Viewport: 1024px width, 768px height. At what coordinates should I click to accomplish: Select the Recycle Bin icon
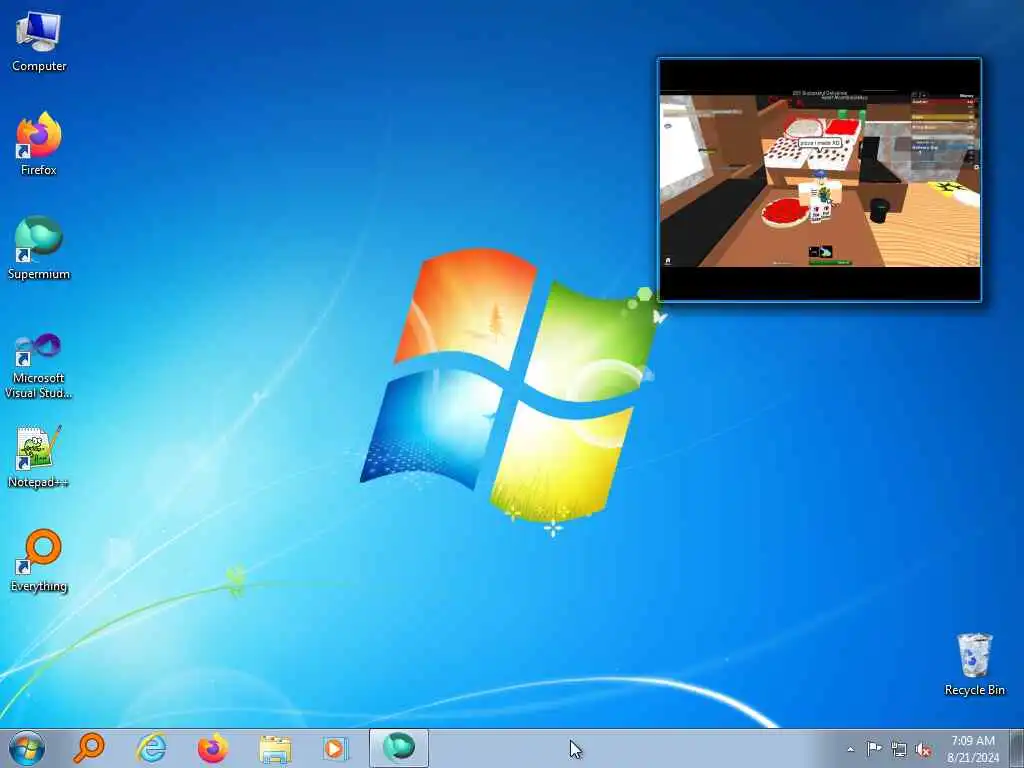[x=974, y=664]
